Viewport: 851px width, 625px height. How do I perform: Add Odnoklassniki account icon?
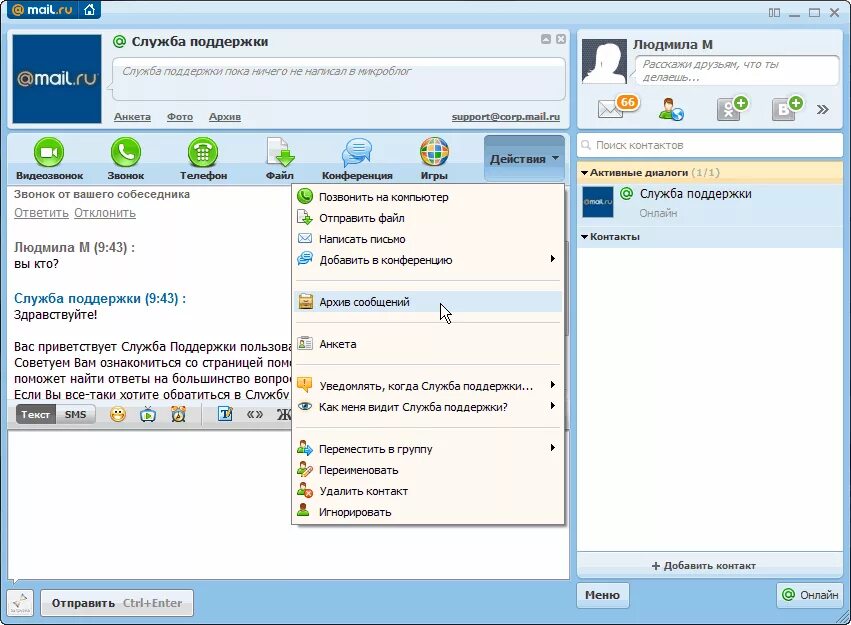pos(731,108)
